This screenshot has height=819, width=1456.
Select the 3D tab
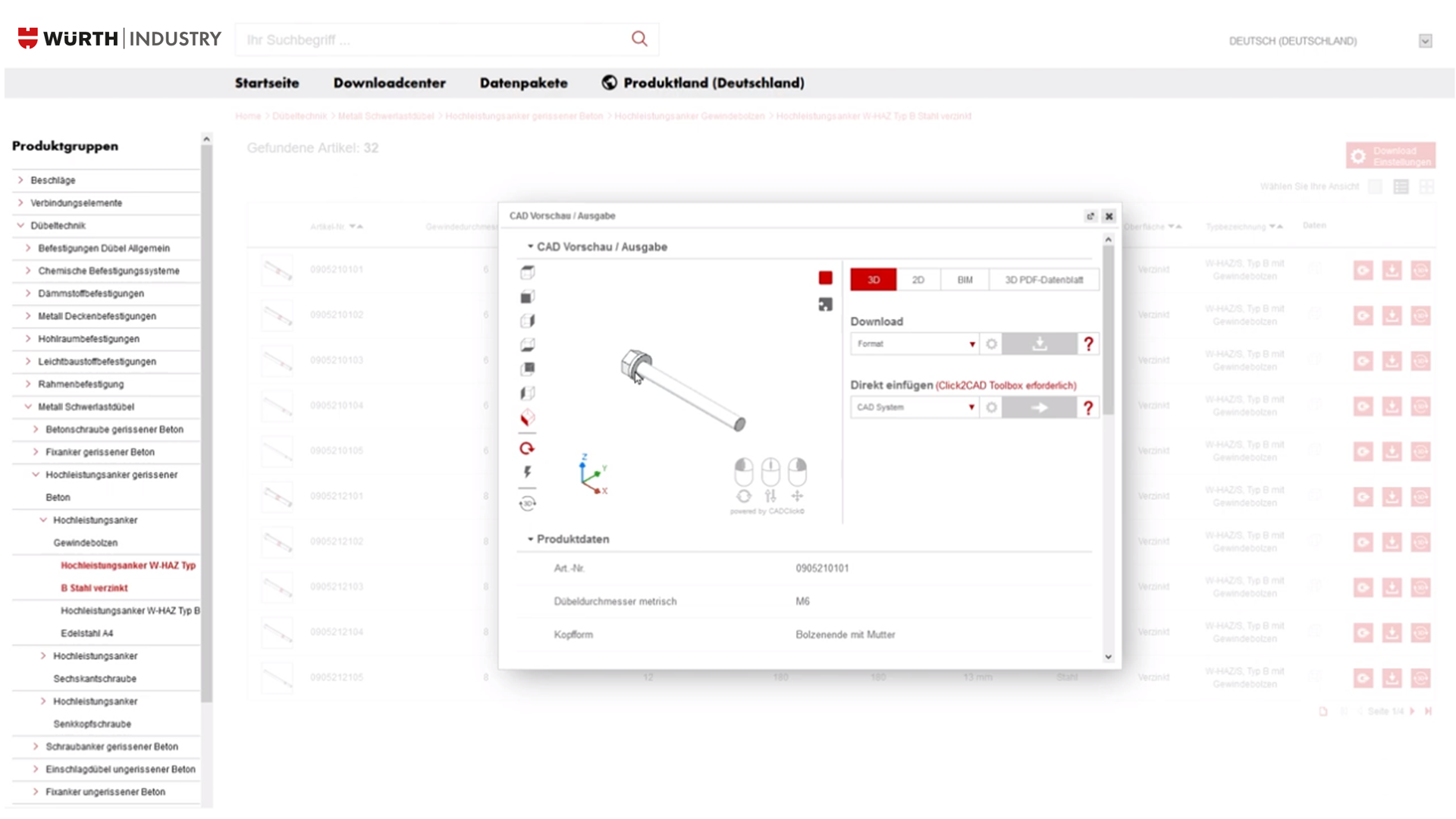tap(874, 280)
